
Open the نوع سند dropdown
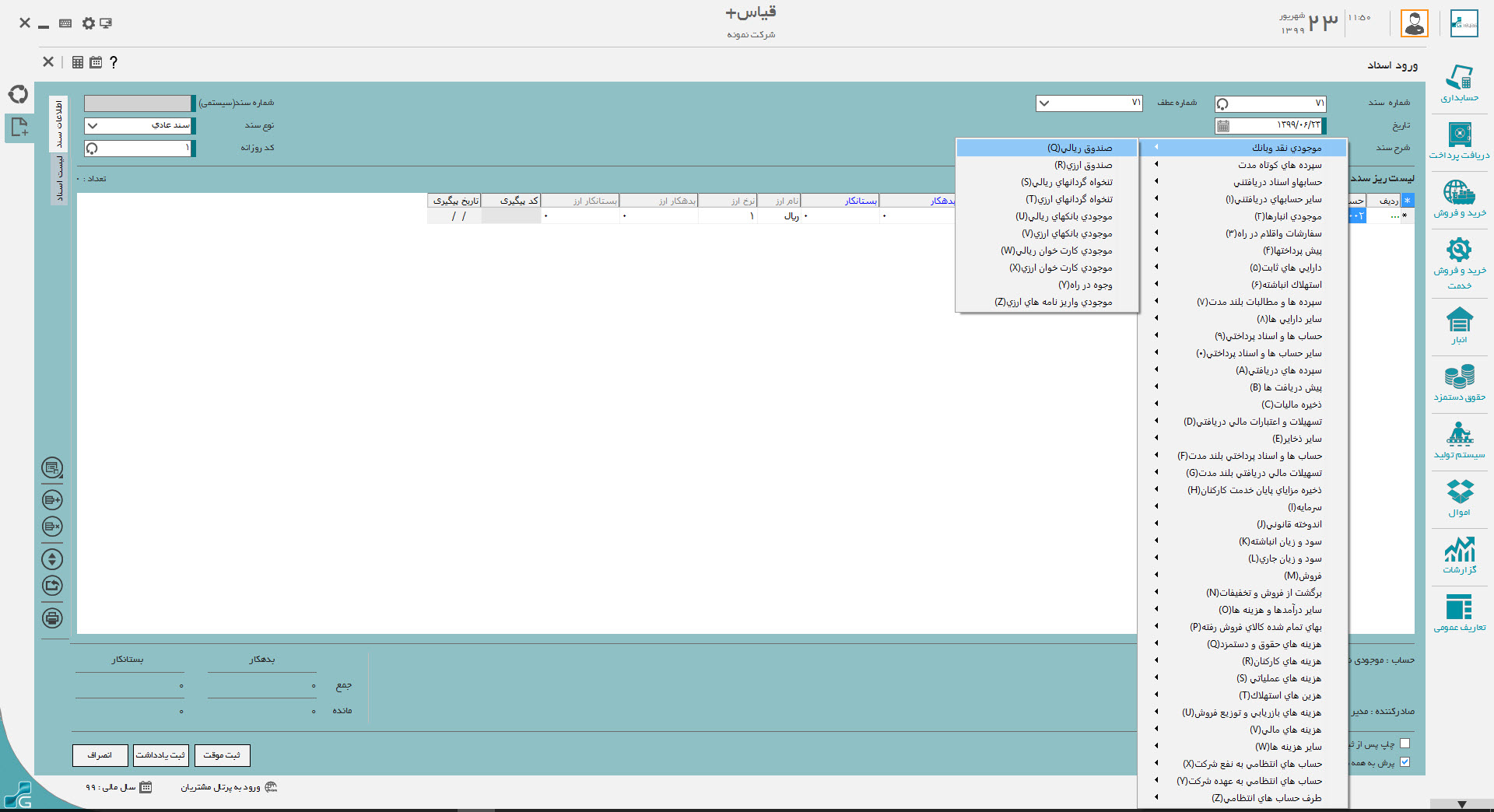(93, 125)
